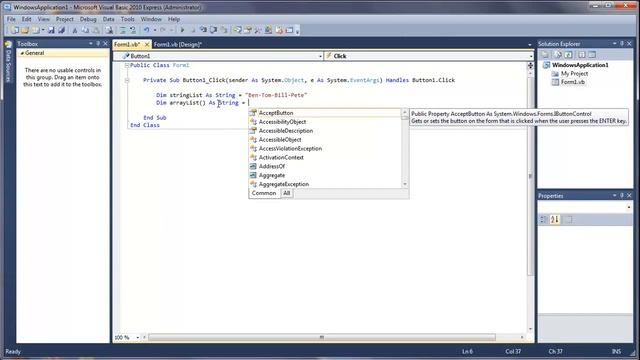This screenshot has height=360, width=640.
Task: Toggle auto-hide pin on Toolbox panel
Action: click(x=98, y=43)
